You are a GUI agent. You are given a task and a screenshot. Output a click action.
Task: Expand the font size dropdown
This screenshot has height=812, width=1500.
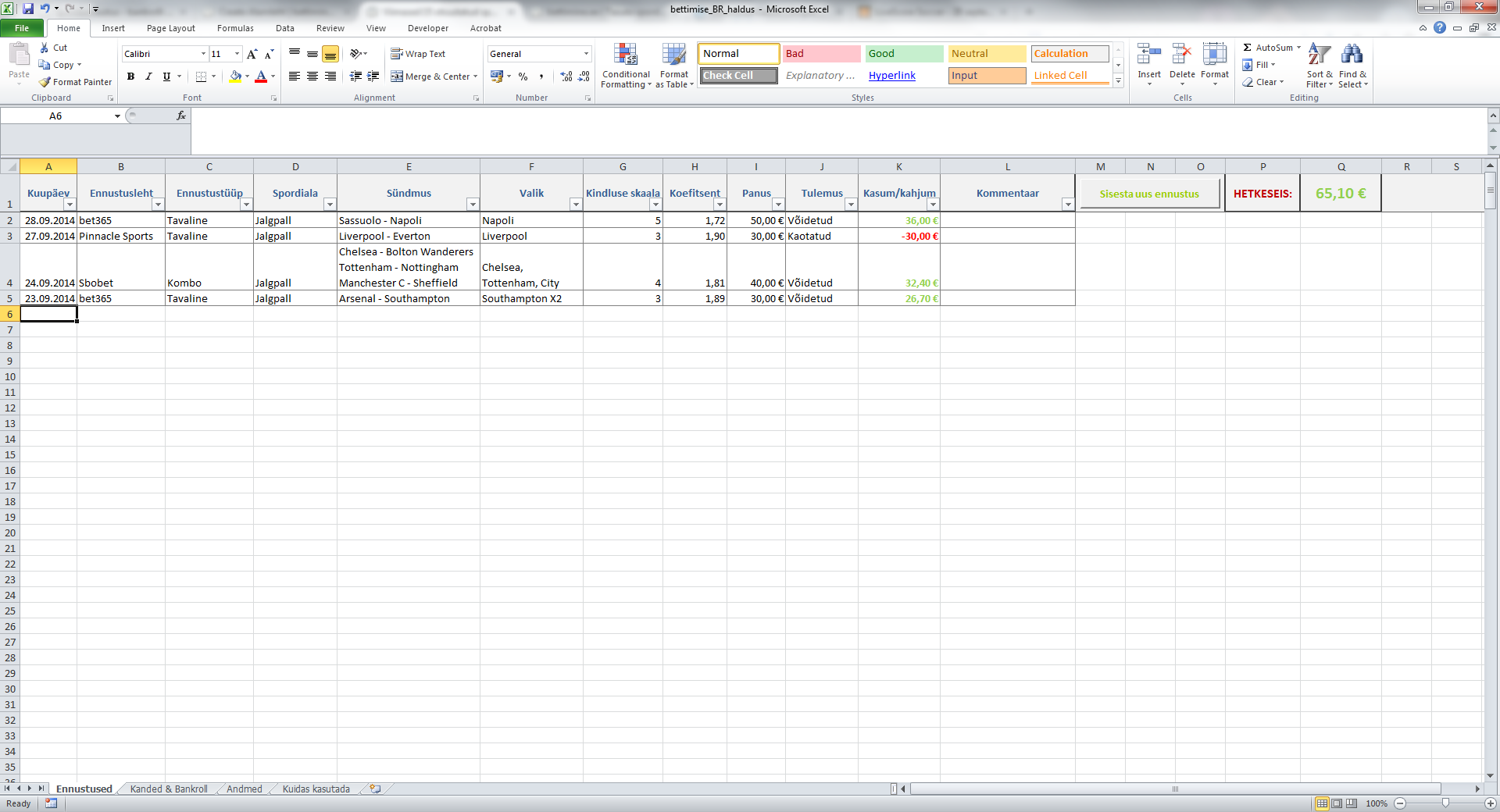[237, 54]
